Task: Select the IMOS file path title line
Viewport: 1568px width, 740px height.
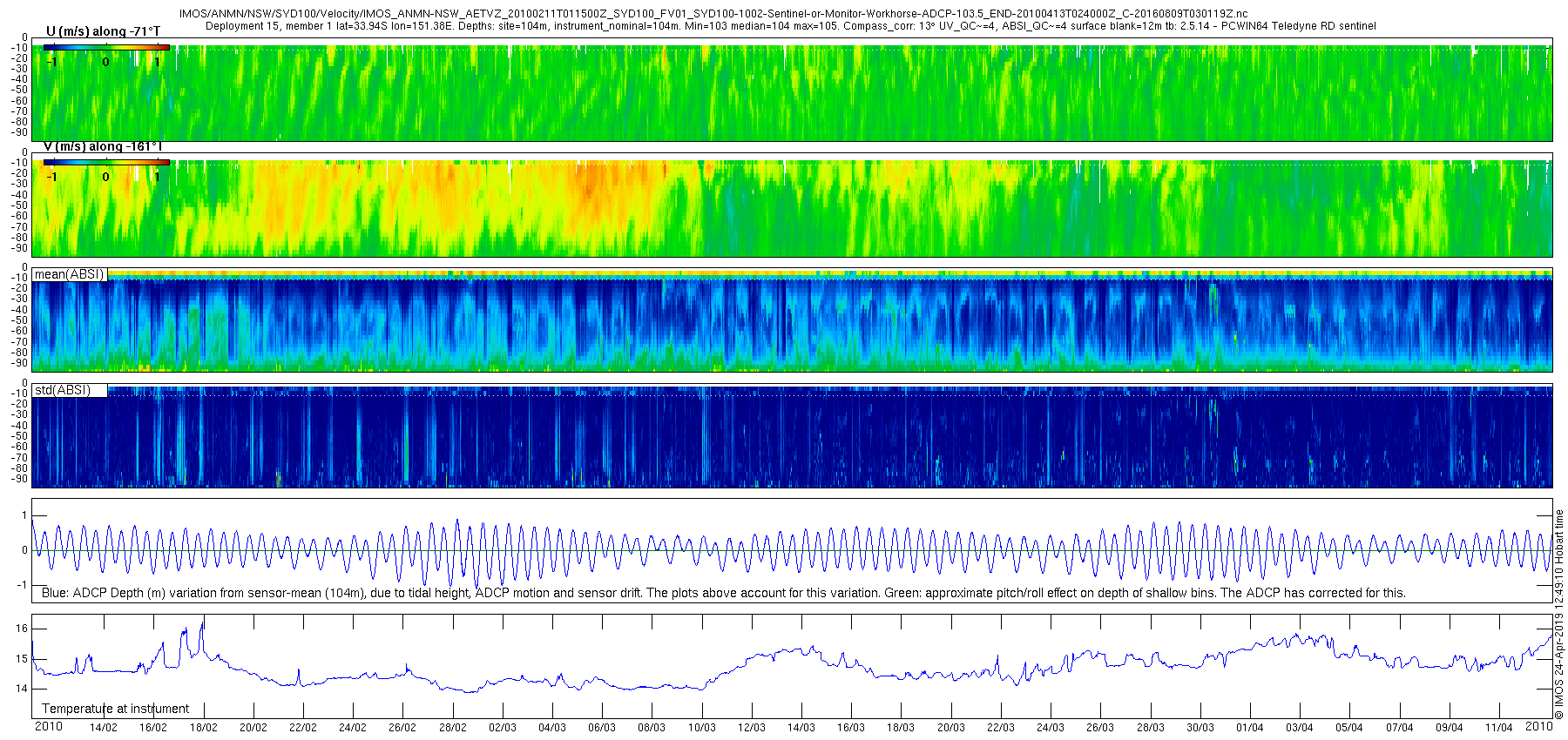Action: [x=713, y=14]
